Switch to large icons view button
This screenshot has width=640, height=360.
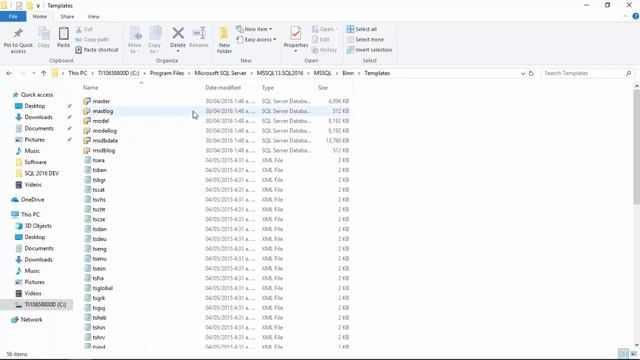click(633, 353)
